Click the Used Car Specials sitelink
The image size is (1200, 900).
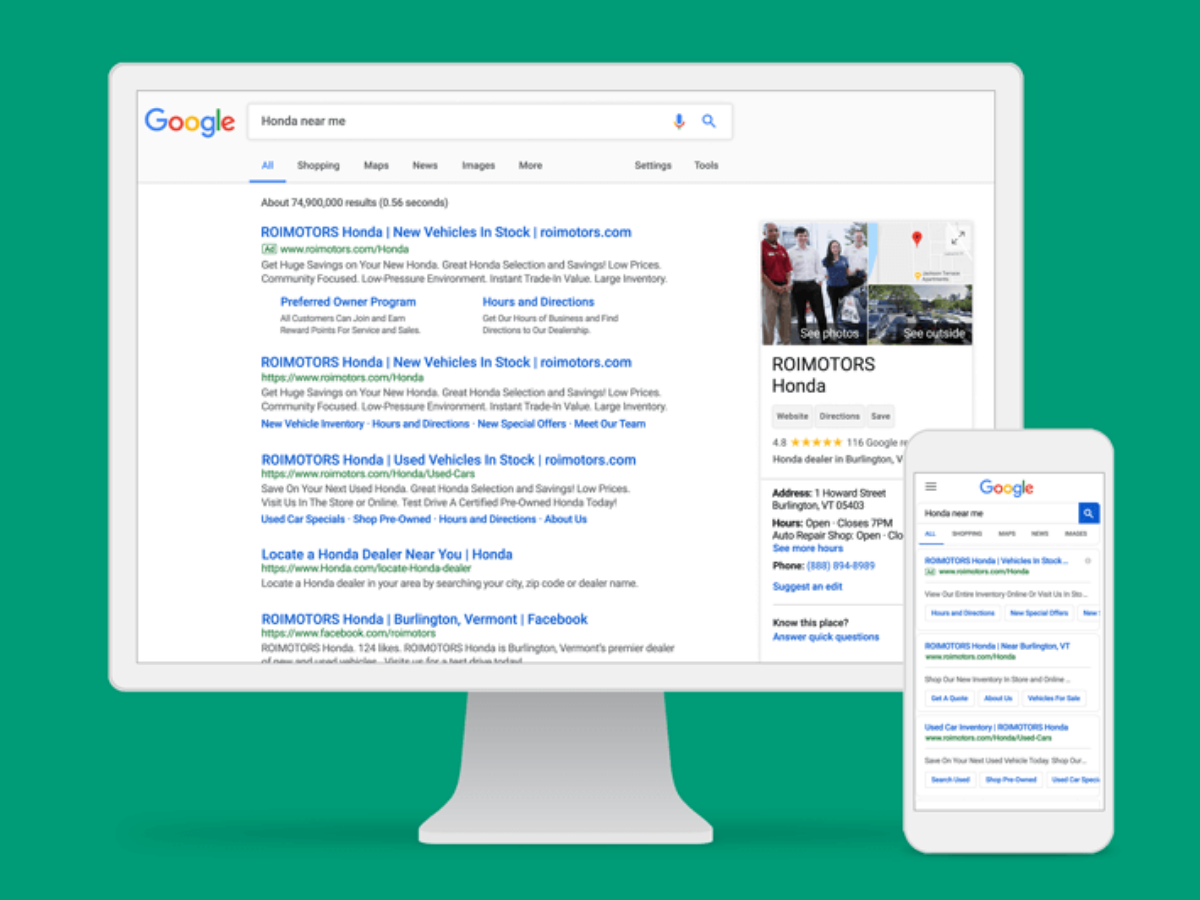303,519
